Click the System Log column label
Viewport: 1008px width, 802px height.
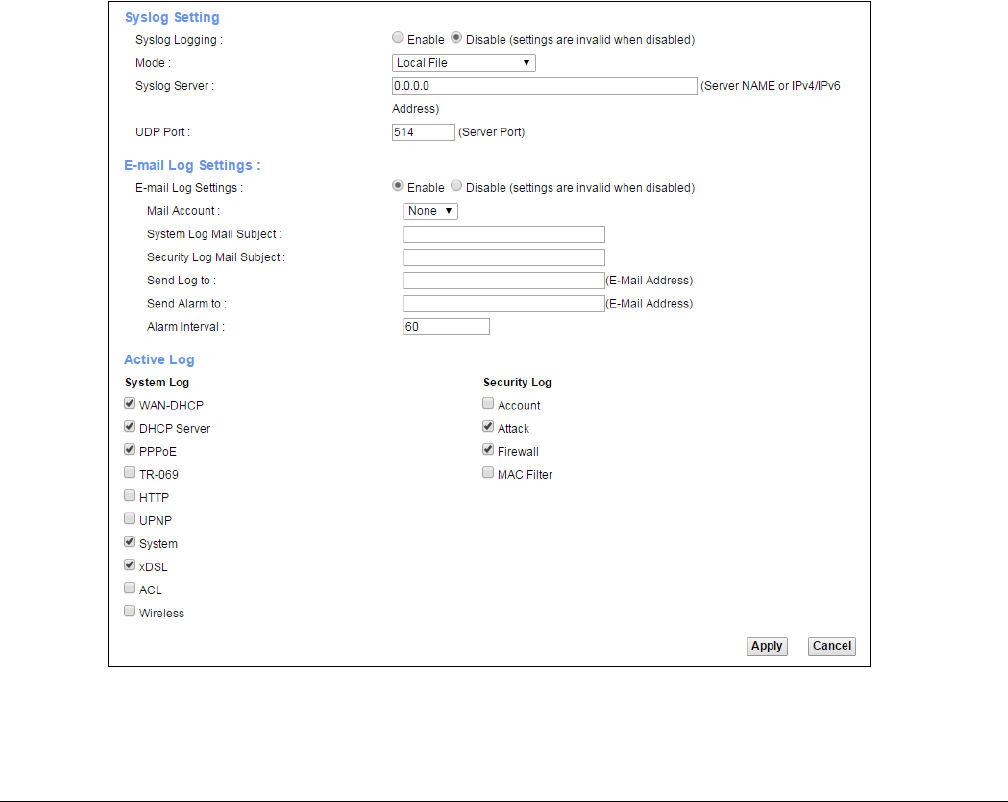[x=157, y=382]
